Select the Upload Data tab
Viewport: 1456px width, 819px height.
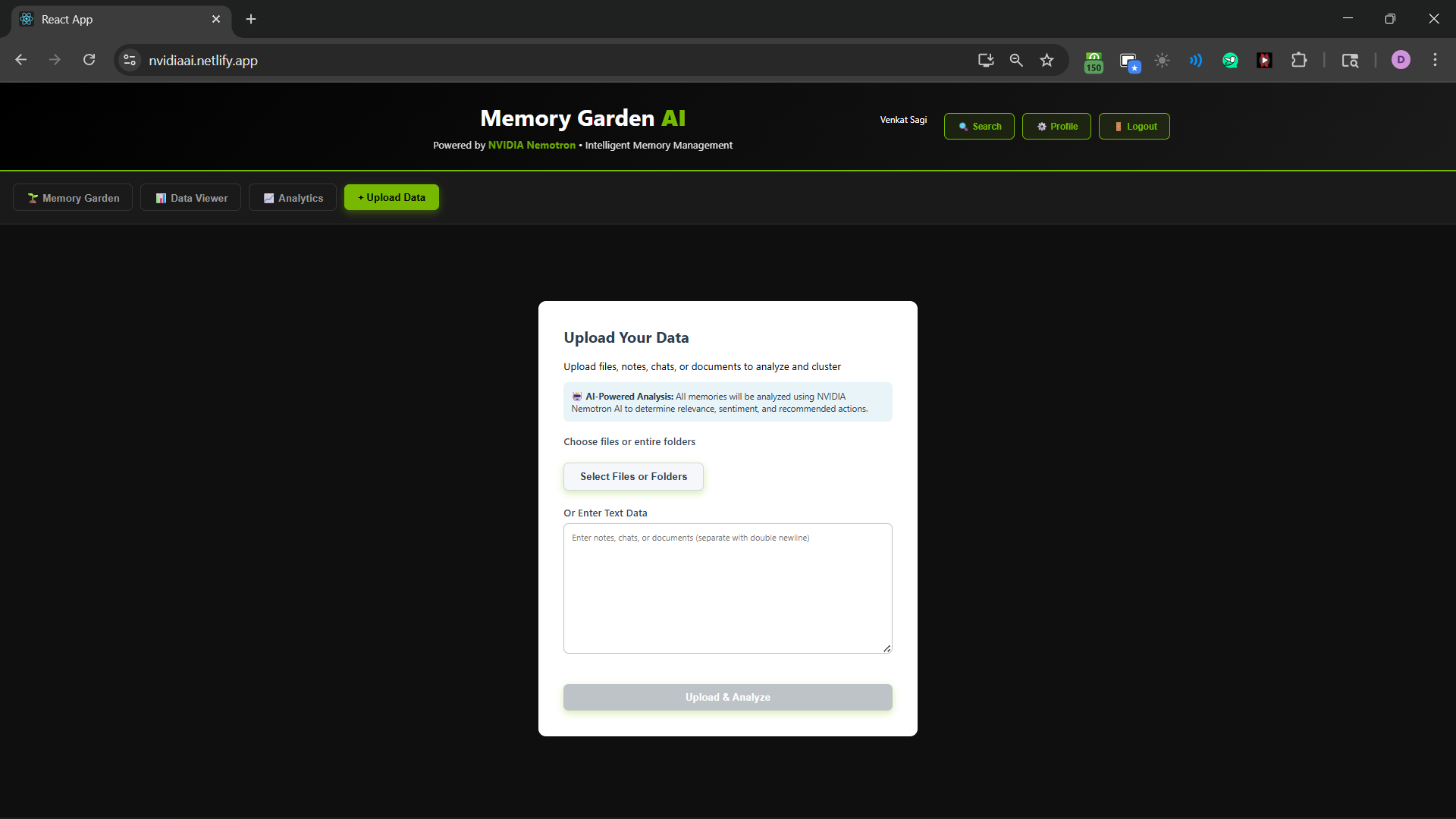tap(391, 197)
